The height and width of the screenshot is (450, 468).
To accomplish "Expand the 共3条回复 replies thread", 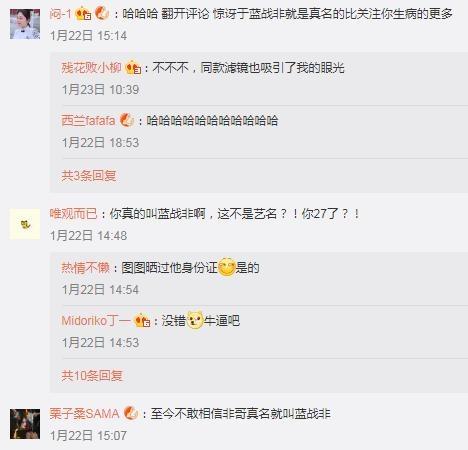I will [89, 176].
